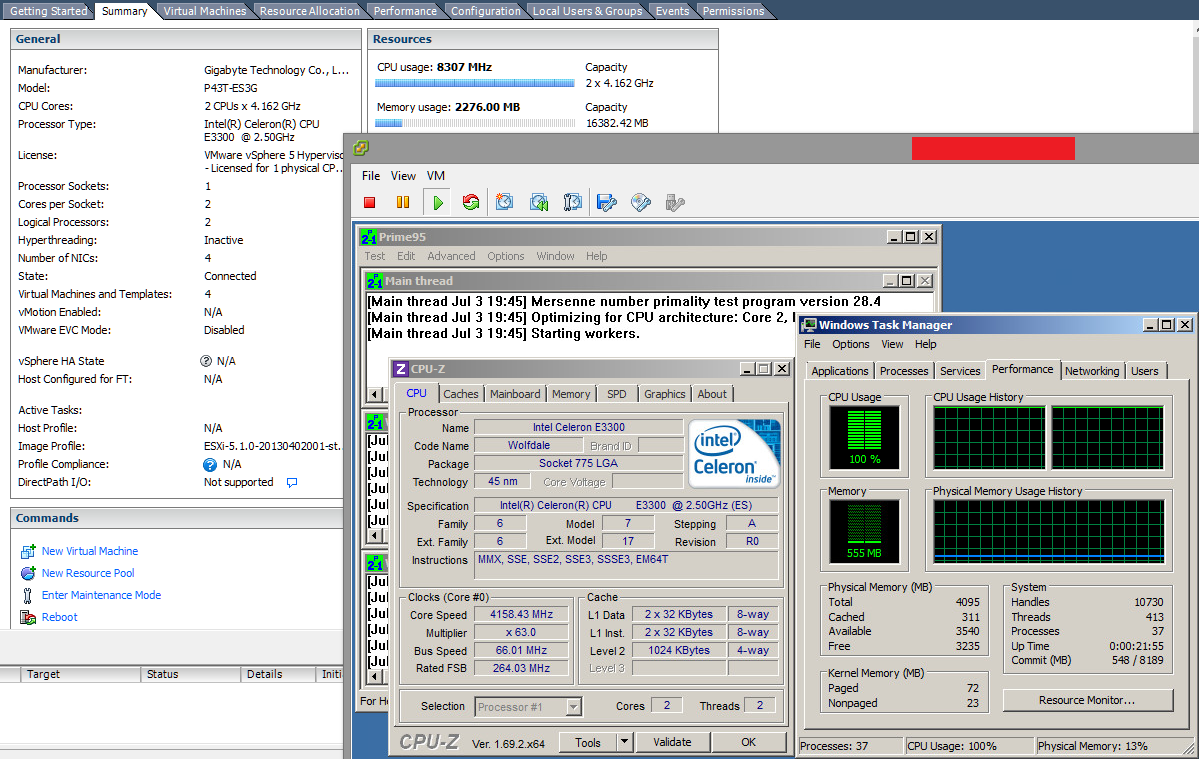
Task: Take a VM snapshot from the console toolbar
Action: 505,203
